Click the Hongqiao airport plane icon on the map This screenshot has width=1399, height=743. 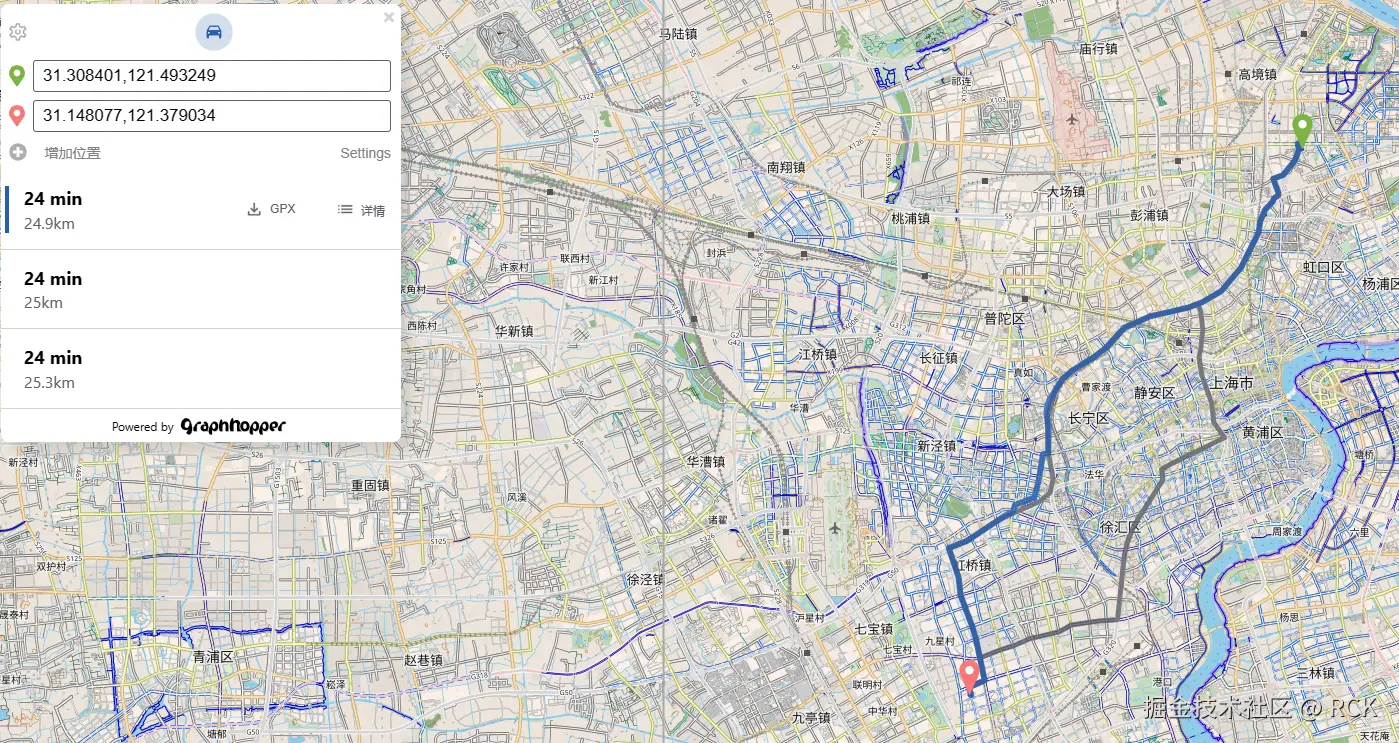click(x=835, y=528)
